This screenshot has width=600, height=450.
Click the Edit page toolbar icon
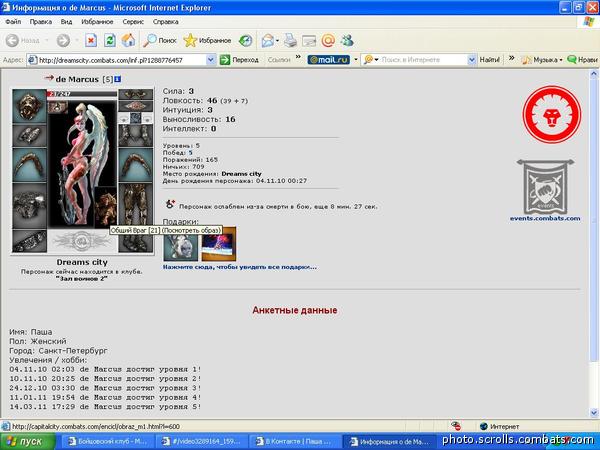click(x=309, y=40)
